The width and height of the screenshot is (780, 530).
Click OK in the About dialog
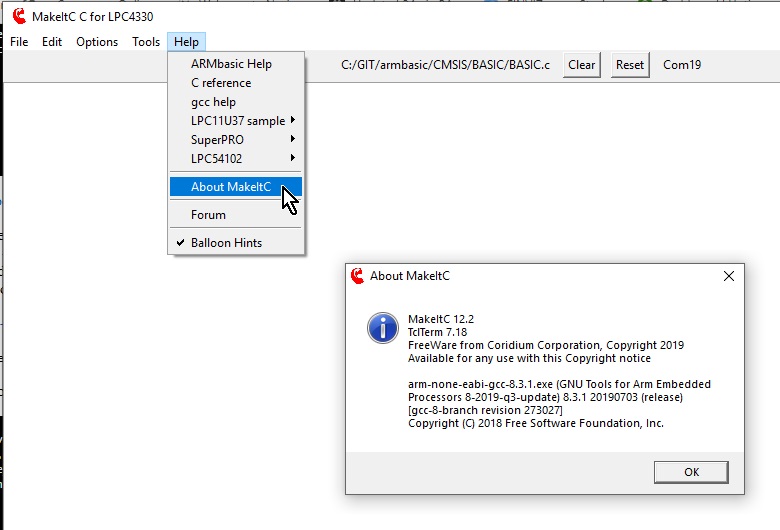[x=691, y=472]
